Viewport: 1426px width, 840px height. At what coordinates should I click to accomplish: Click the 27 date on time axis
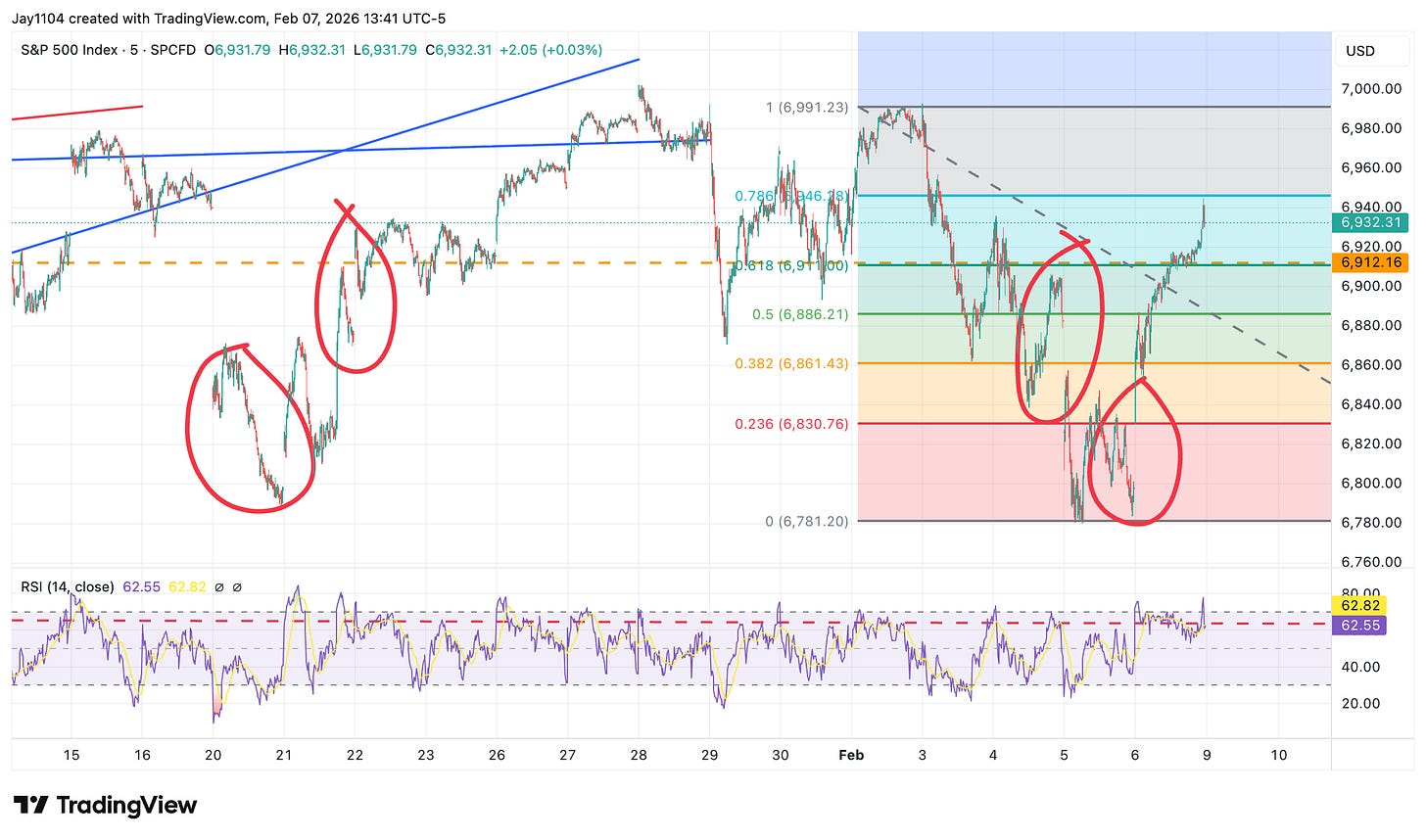(x=567, y=755)
